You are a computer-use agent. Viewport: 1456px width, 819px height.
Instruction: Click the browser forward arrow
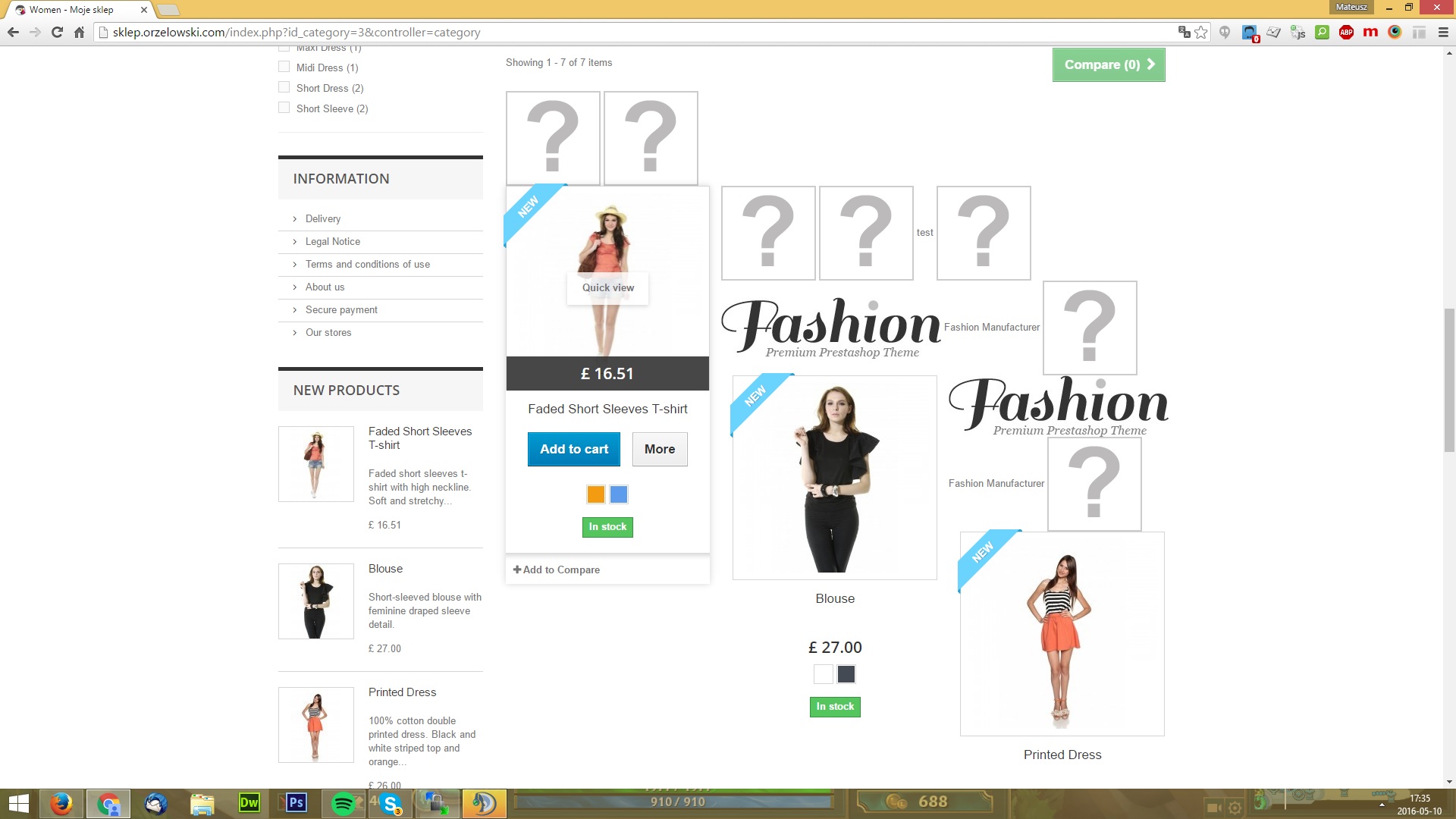click(x=35, y=33)
